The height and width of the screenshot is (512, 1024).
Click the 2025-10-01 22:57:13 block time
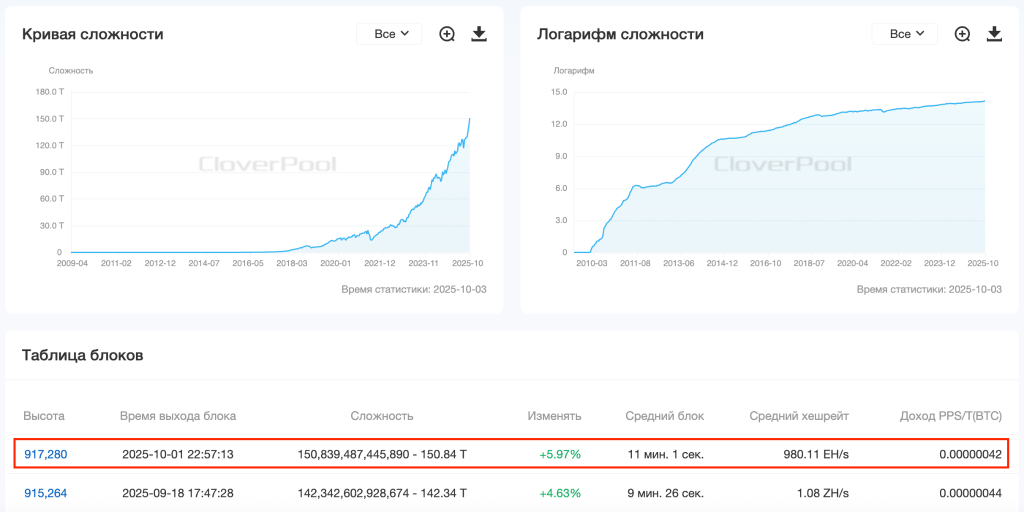click(x=178, y=454)
